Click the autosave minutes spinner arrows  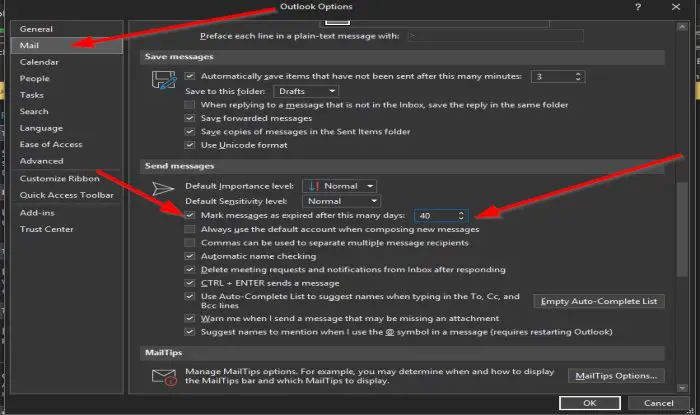tap(578, 76)
